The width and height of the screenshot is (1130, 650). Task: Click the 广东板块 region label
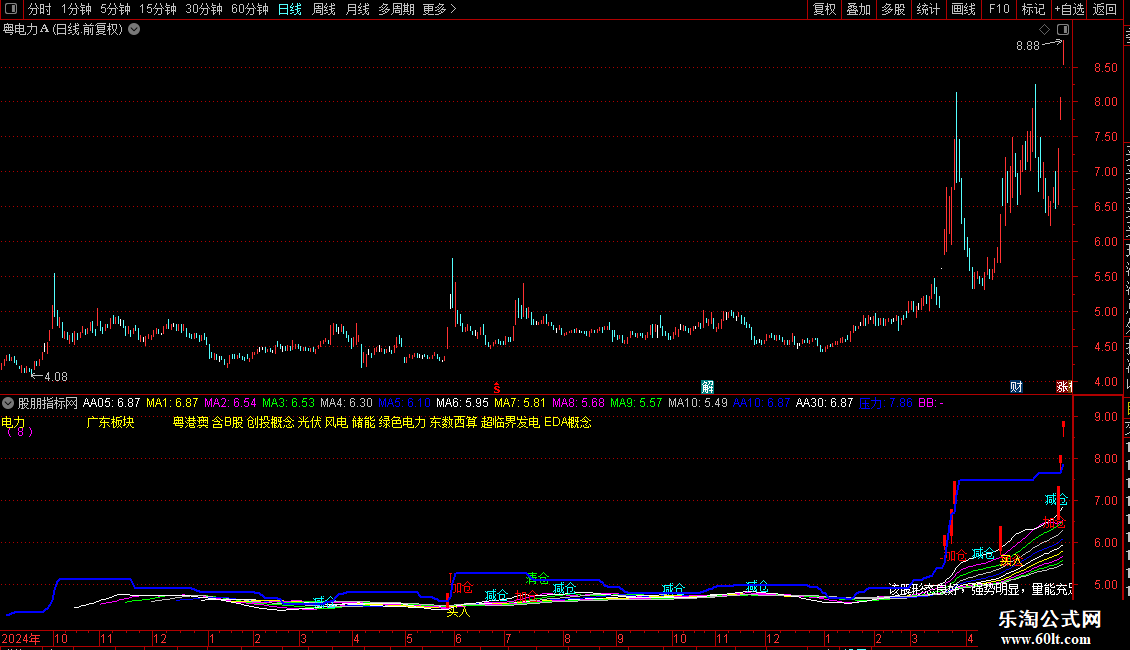[110, 422]
